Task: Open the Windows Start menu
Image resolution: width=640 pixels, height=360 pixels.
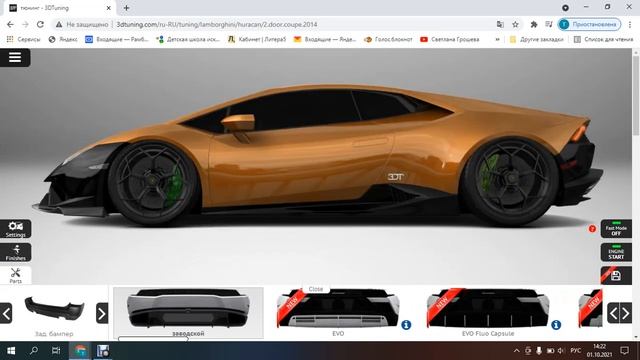Action: click(11, 351)
